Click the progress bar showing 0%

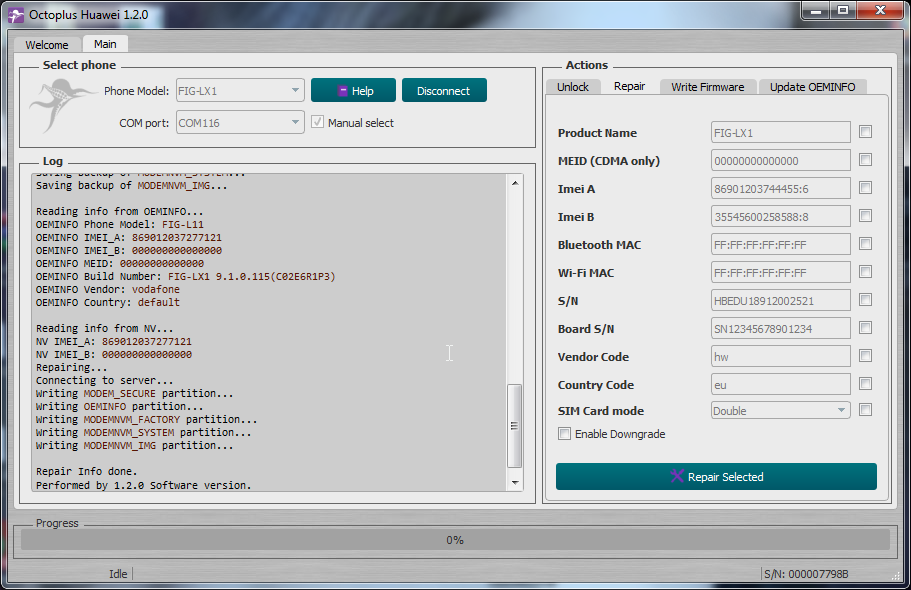(455, 540)
